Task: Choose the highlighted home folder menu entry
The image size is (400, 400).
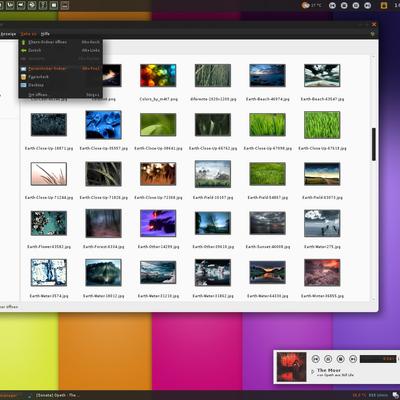Action: (60, 68)
